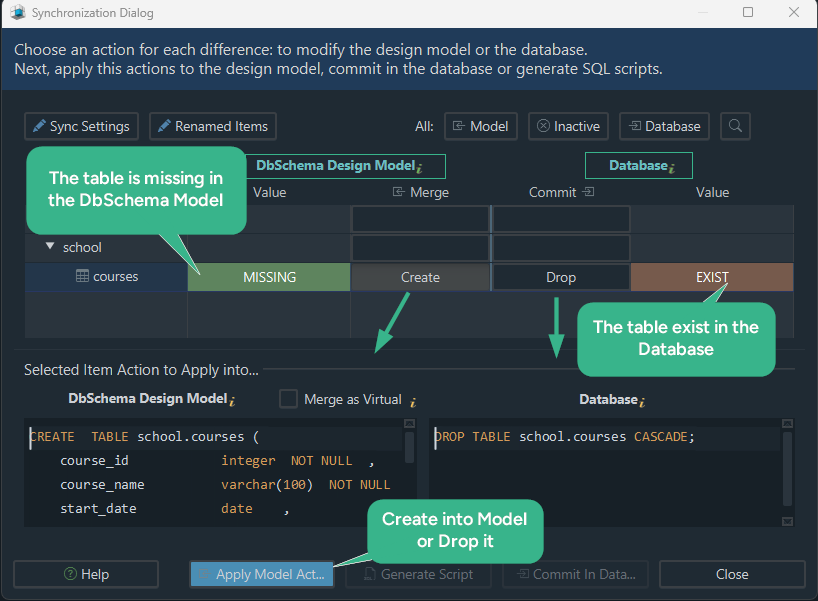This screenshot has height=601, width=818.
Task: Click the pencil icon in Renamed Items
Action: coord(164,126)
